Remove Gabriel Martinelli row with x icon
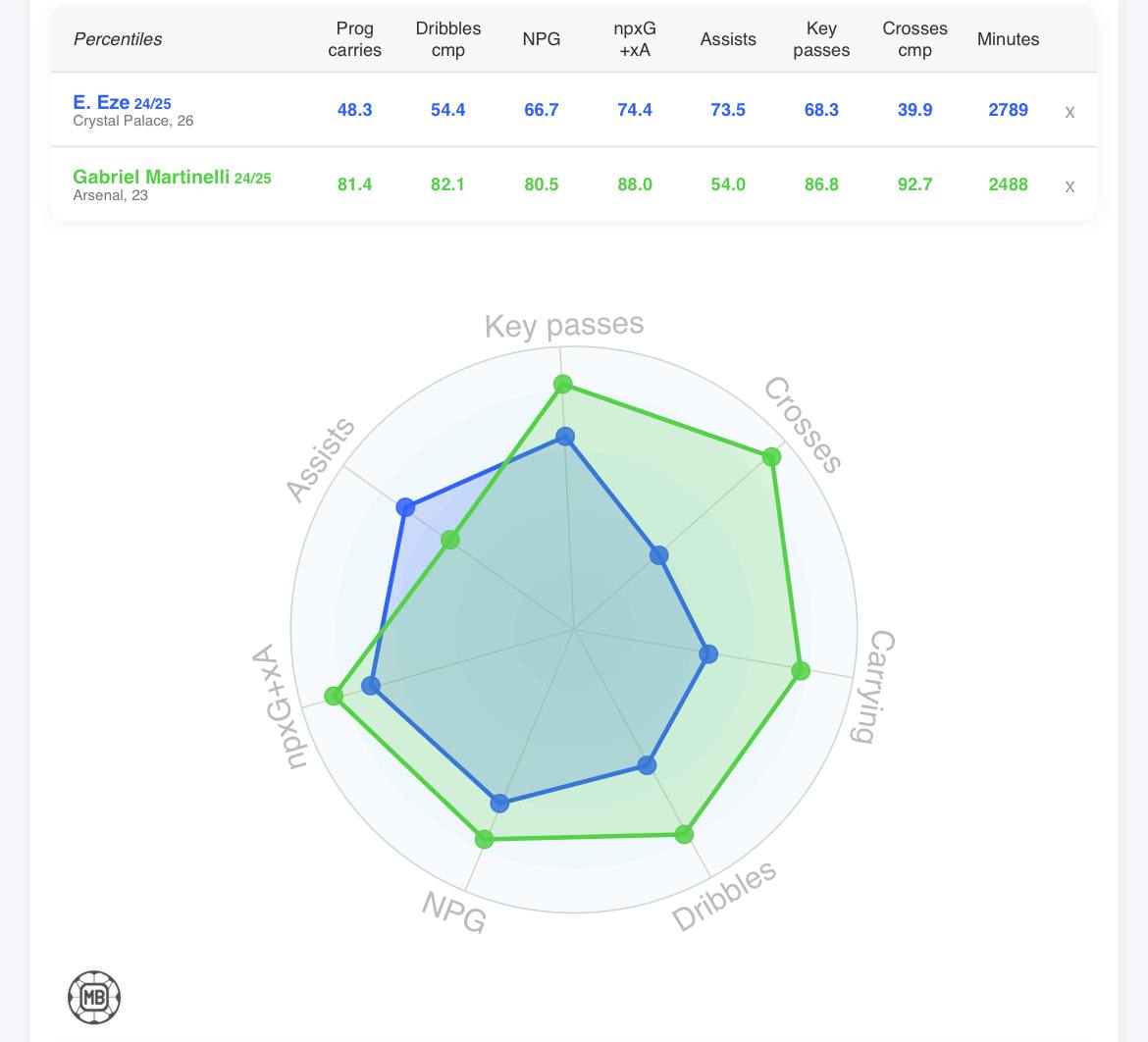Viewport: 1148px width, 1042px height. point(1070,186)
